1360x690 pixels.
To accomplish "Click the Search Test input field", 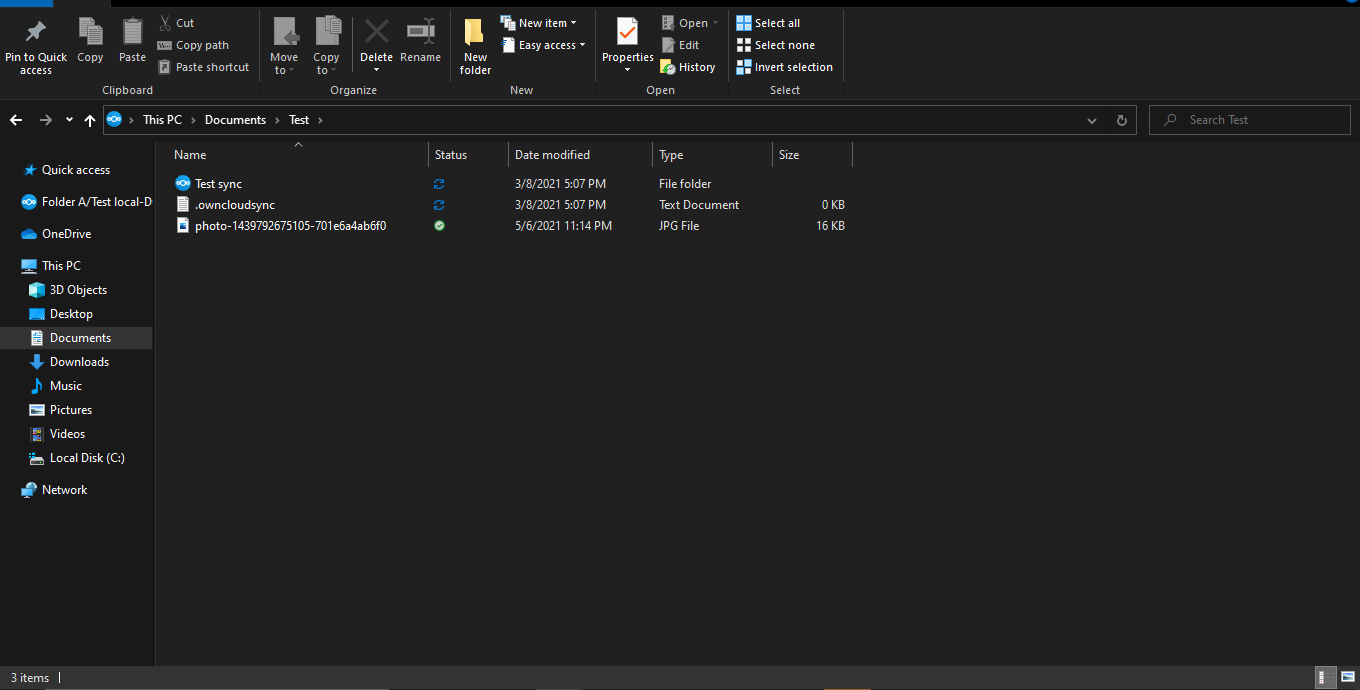I will [1250, 120].
